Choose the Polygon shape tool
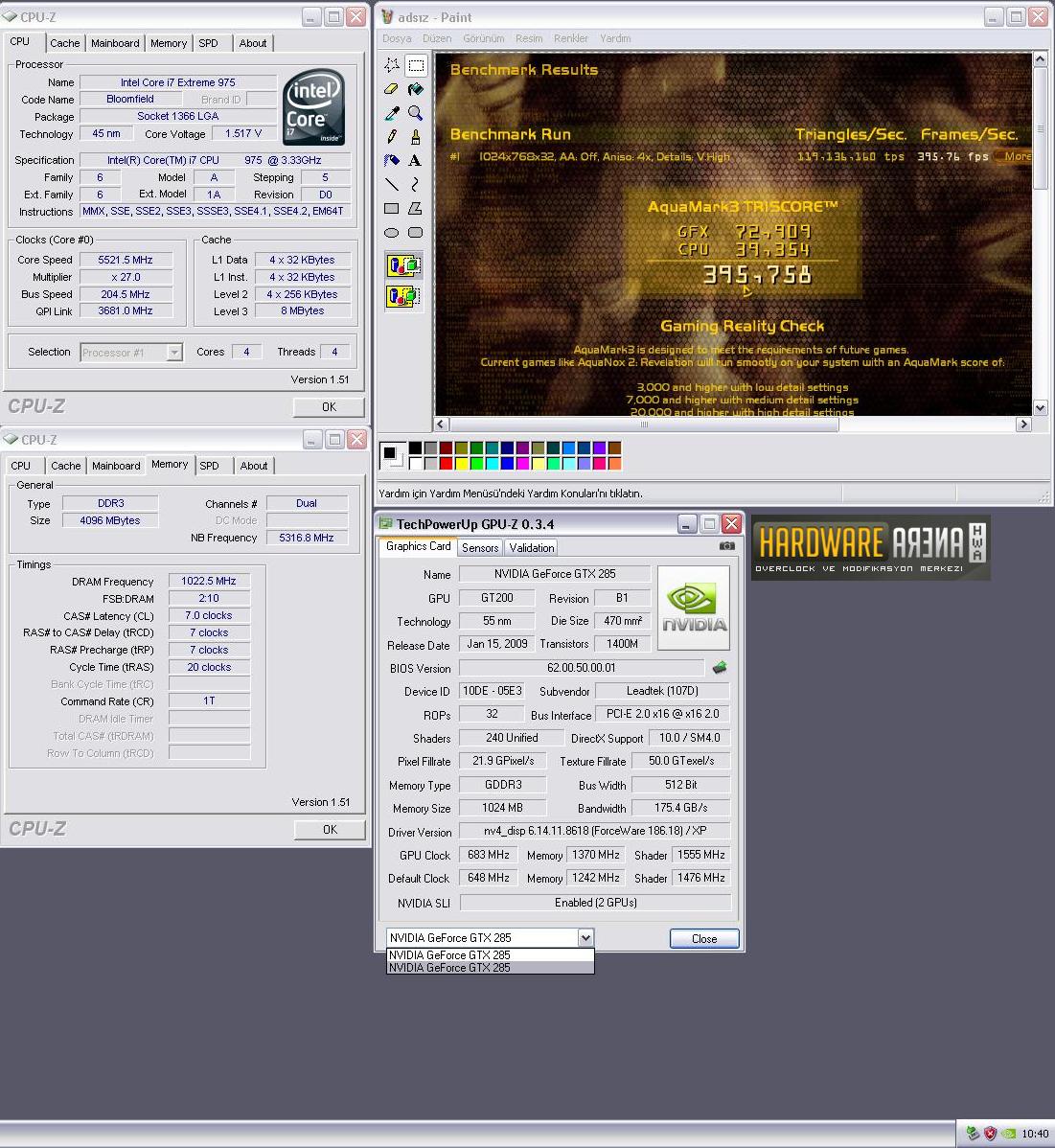Screen dimensions: 1055x1148 (416, 209)
